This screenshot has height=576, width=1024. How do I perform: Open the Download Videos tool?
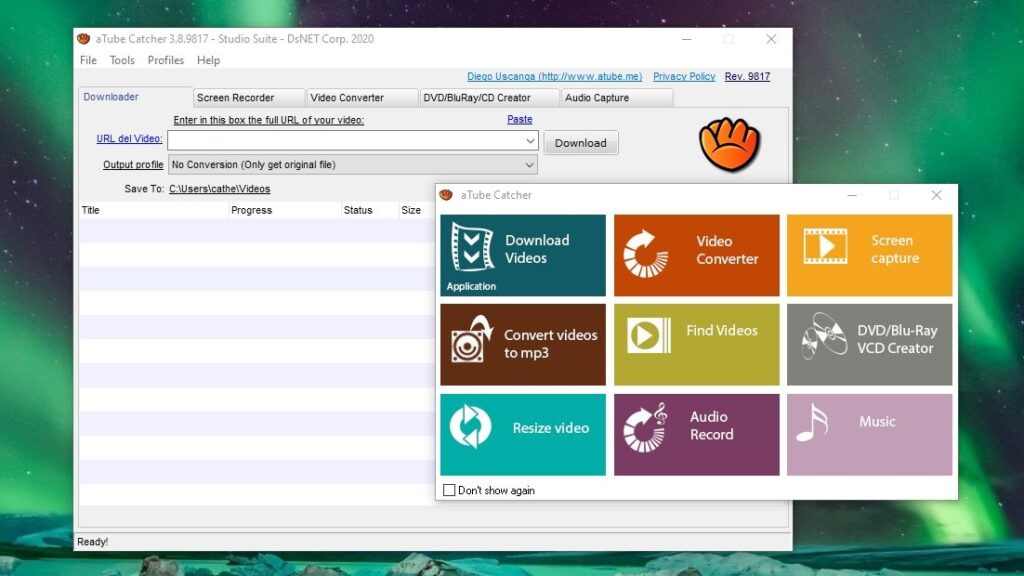[x=522, y=255]
